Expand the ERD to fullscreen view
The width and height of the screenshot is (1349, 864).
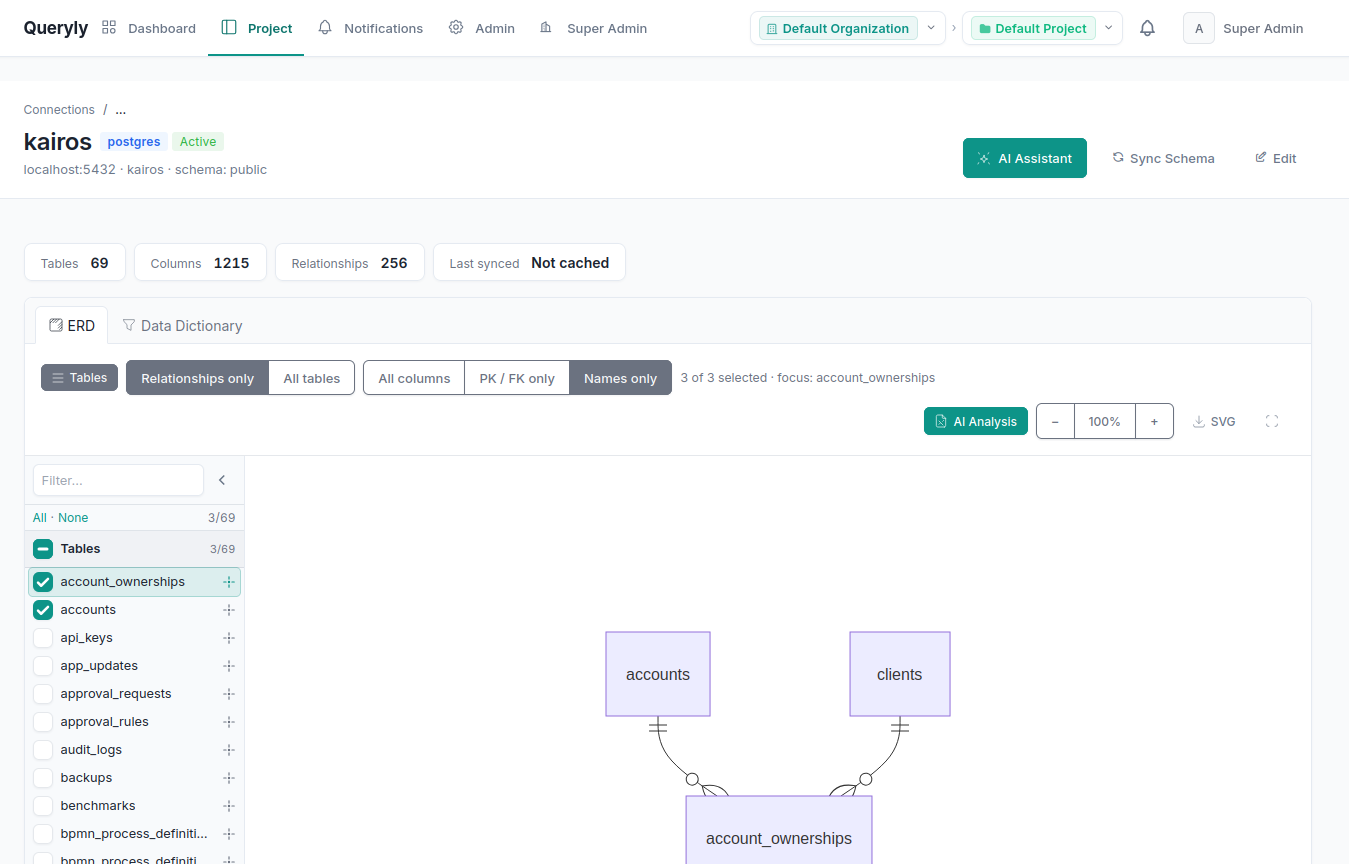tap(1271, 421)
